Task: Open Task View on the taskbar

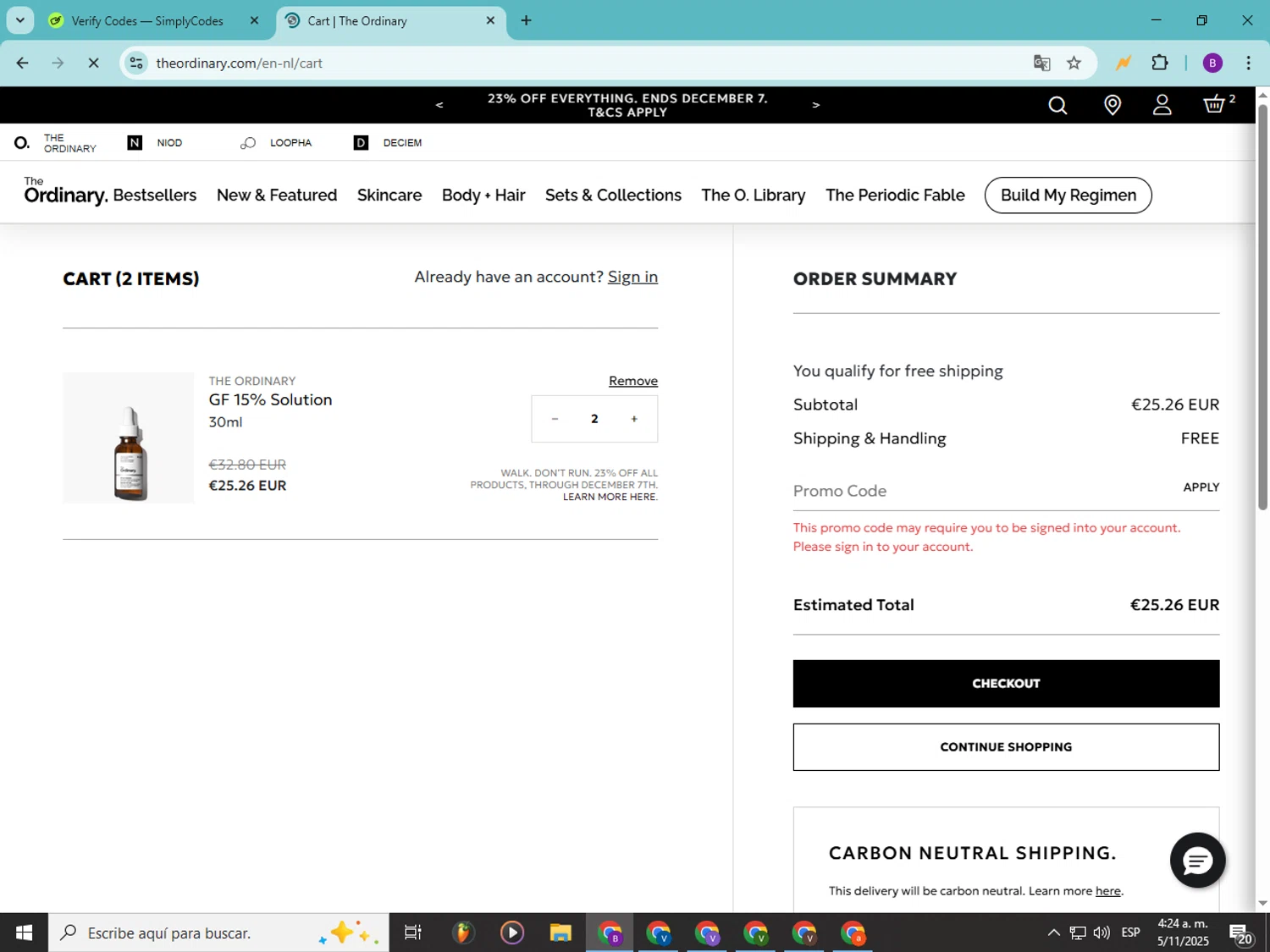Action: click(413, 933)
